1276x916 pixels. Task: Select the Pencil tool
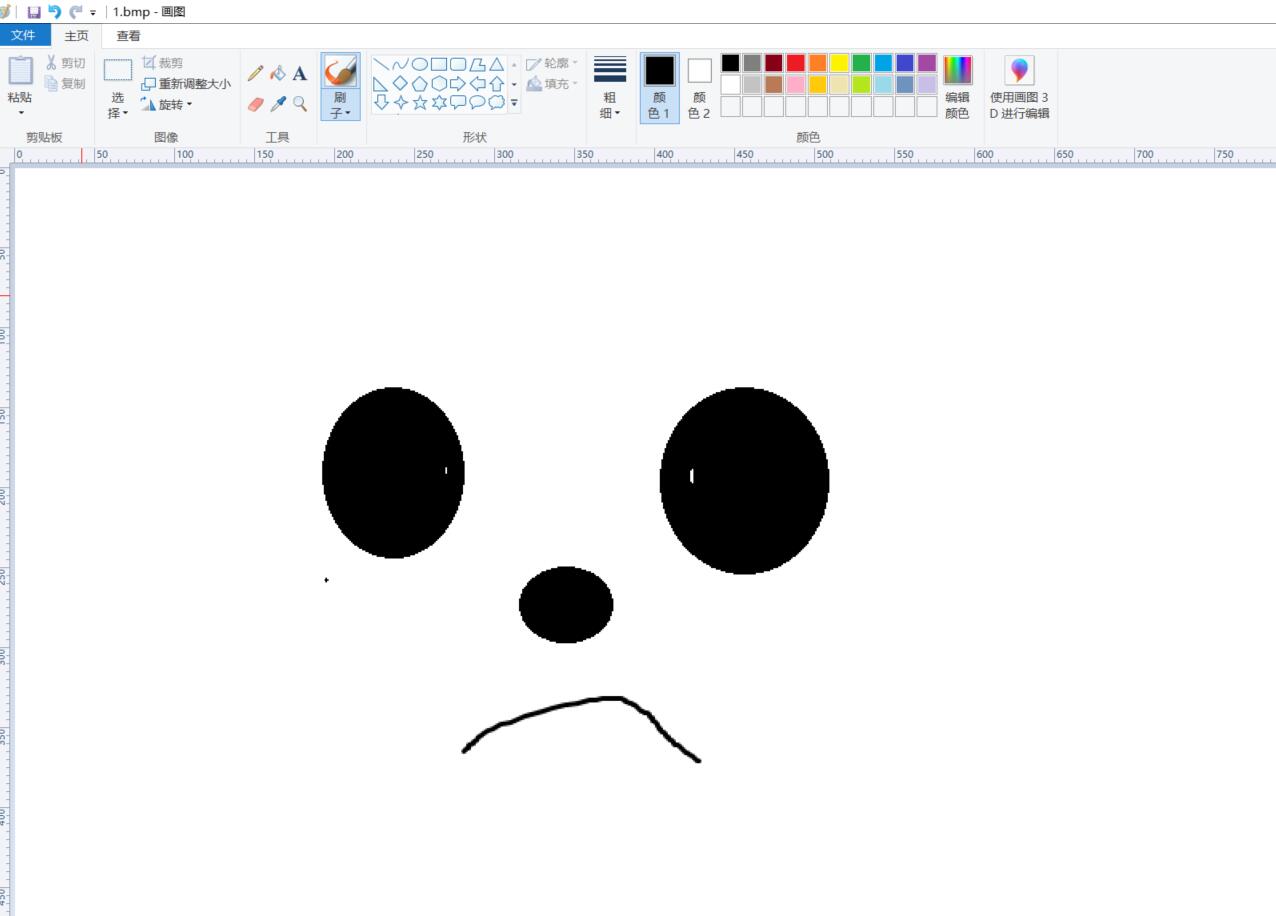[256, 73]
